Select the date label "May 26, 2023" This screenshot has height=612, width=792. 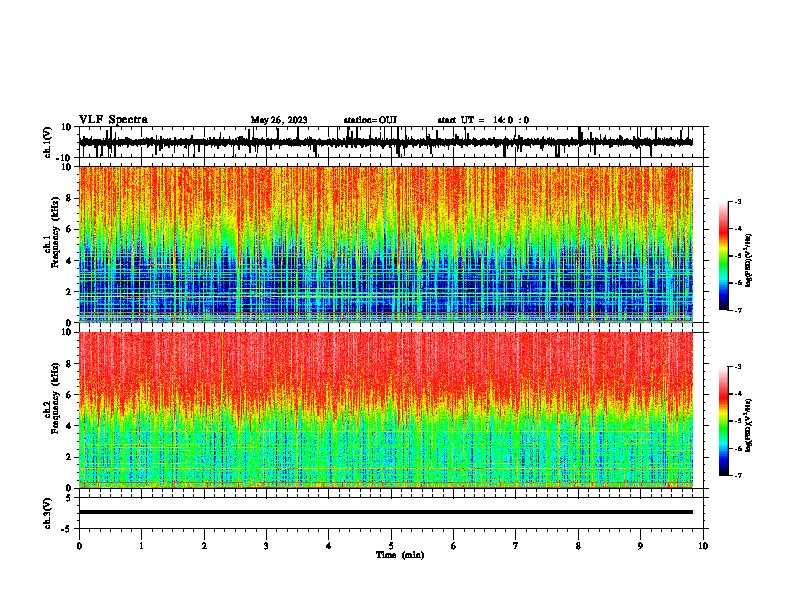[279, 120]
